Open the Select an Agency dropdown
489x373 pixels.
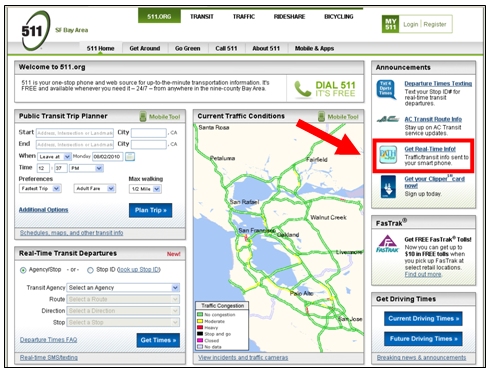tap(123, 288)
